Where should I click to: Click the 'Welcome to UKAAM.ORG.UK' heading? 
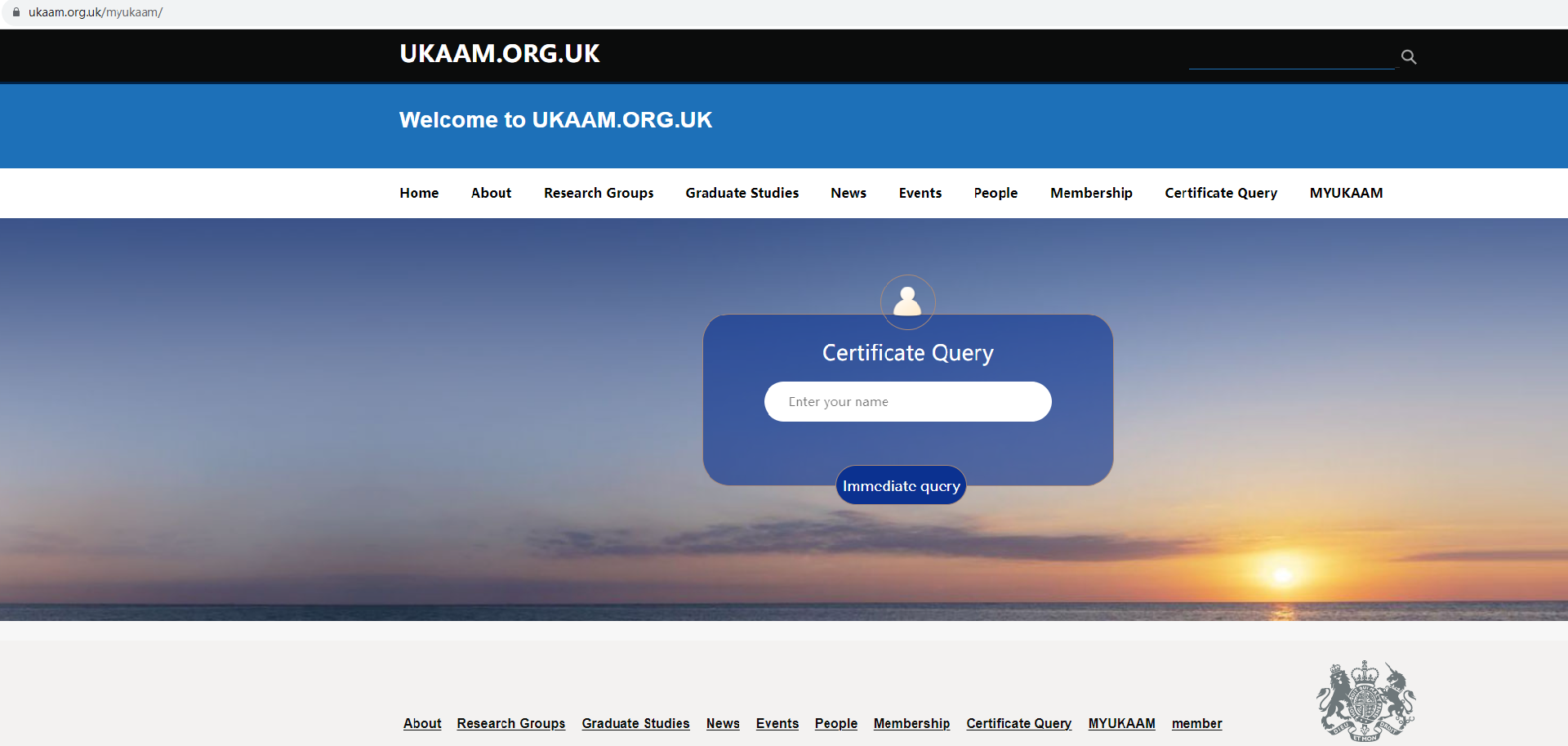[x=555, y=120]
